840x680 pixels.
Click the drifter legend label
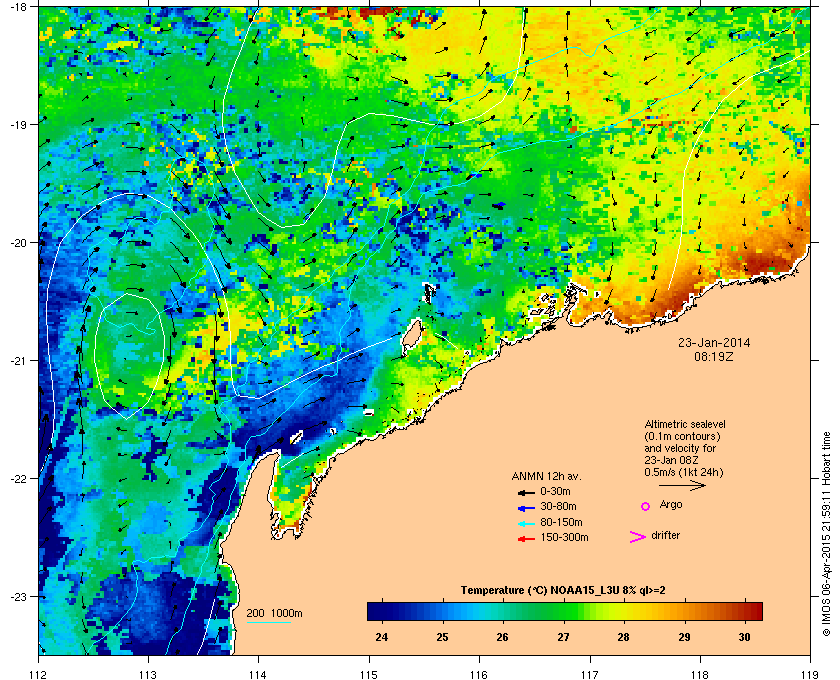coord(665,535)
